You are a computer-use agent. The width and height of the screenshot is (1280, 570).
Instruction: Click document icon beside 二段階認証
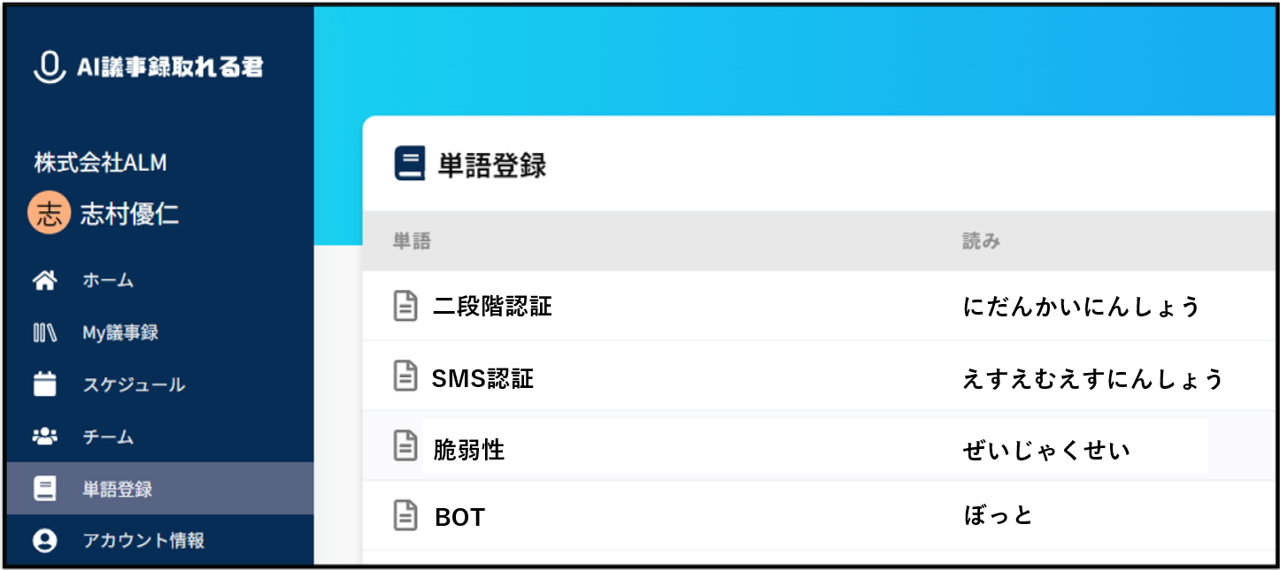405,306
